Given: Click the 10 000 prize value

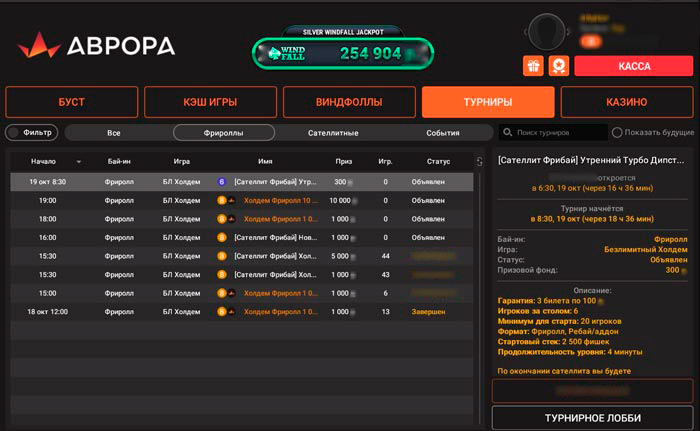Looking at the screenshot, I should 340,201.
